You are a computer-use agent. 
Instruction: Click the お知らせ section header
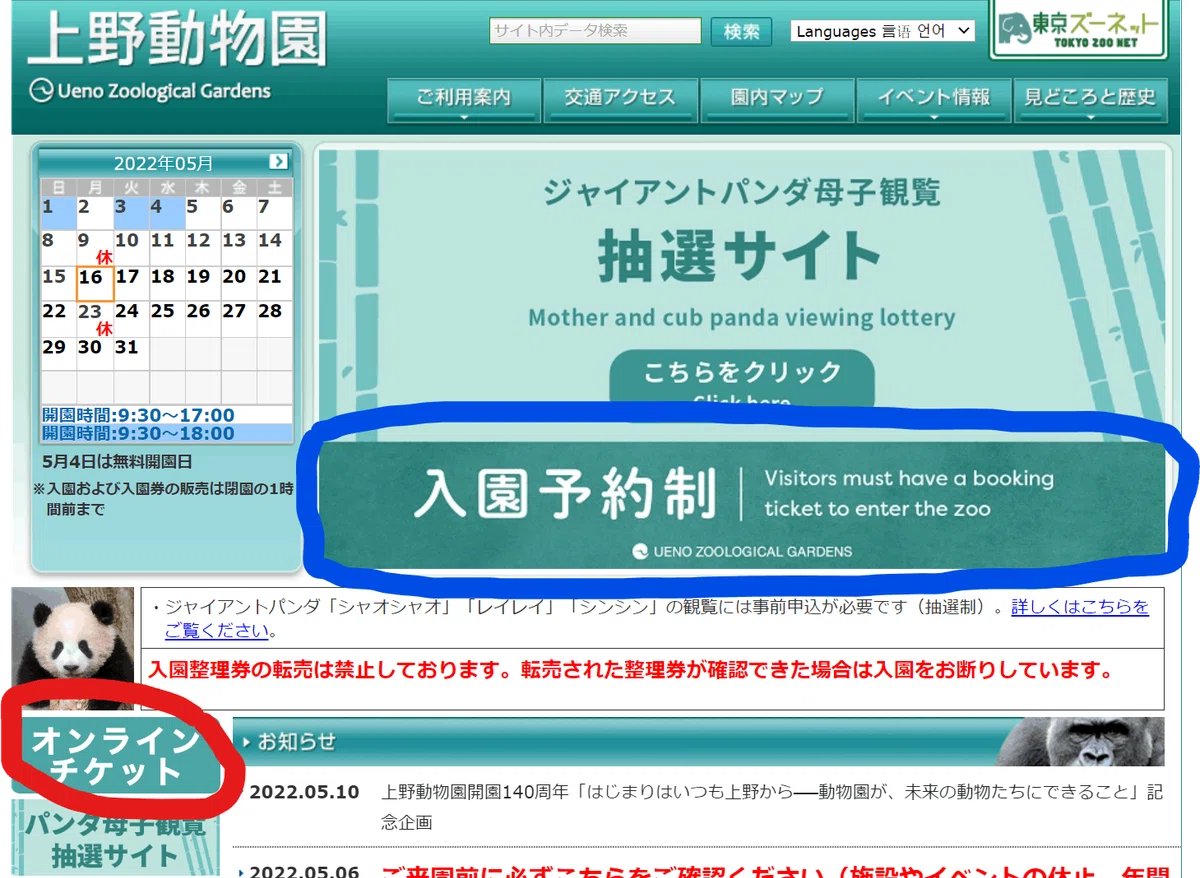(698, 742)
